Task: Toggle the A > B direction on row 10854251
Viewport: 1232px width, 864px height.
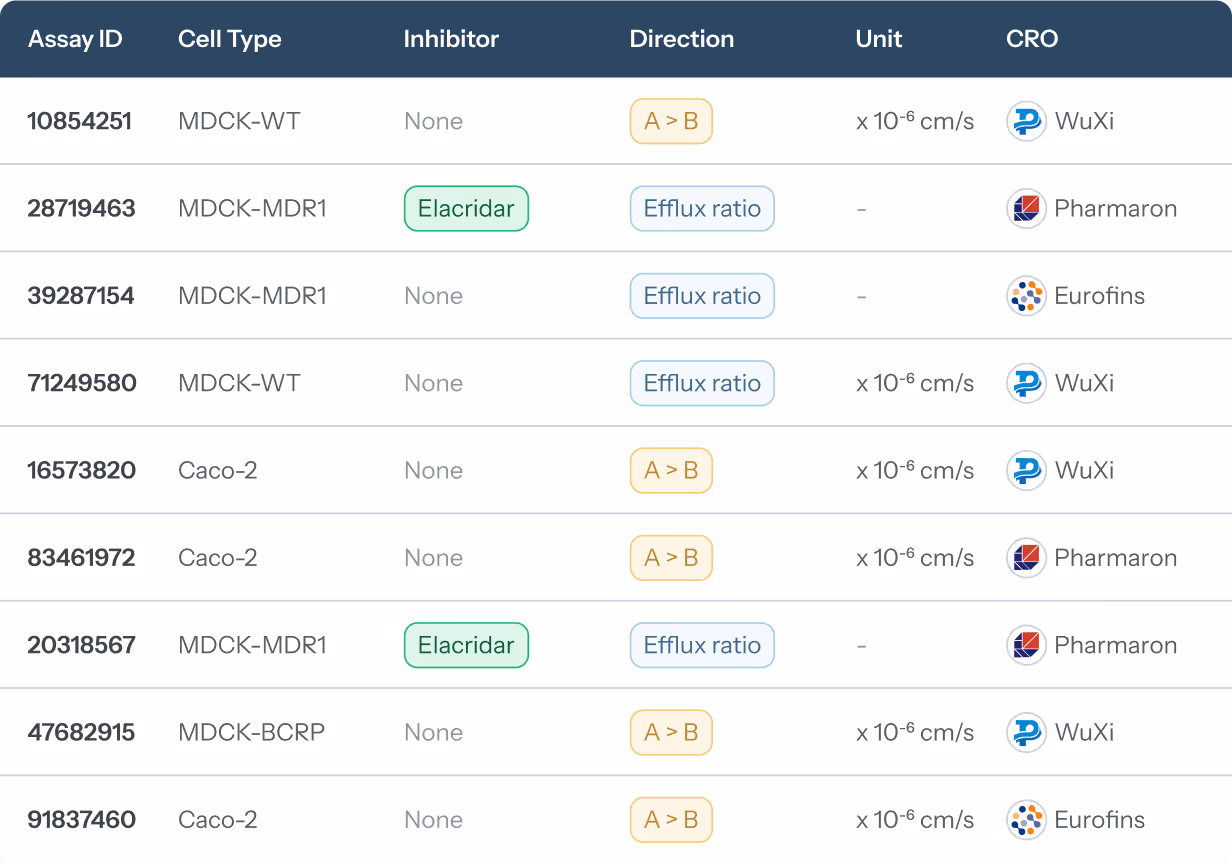Action: pos(671,121)
